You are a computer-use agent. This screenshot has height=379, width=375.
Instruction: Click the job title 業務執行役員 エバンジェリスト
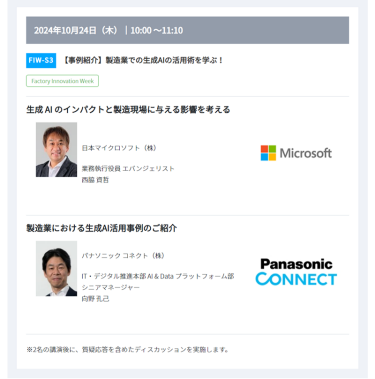[x=128, y=169]
